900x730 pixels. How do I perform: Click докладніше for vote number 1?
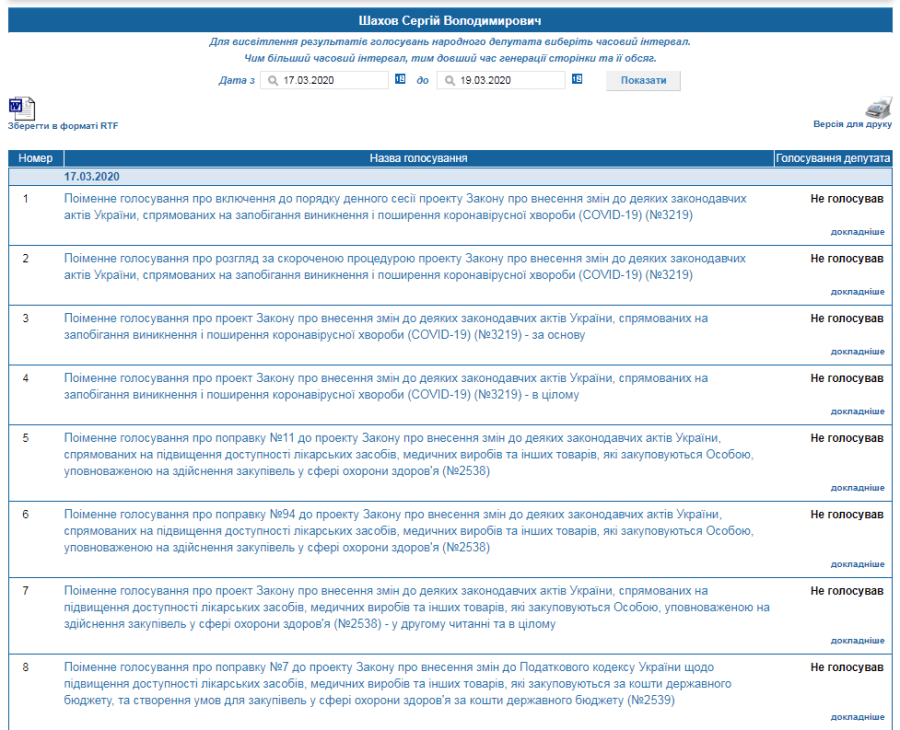(x=857, y=232)
